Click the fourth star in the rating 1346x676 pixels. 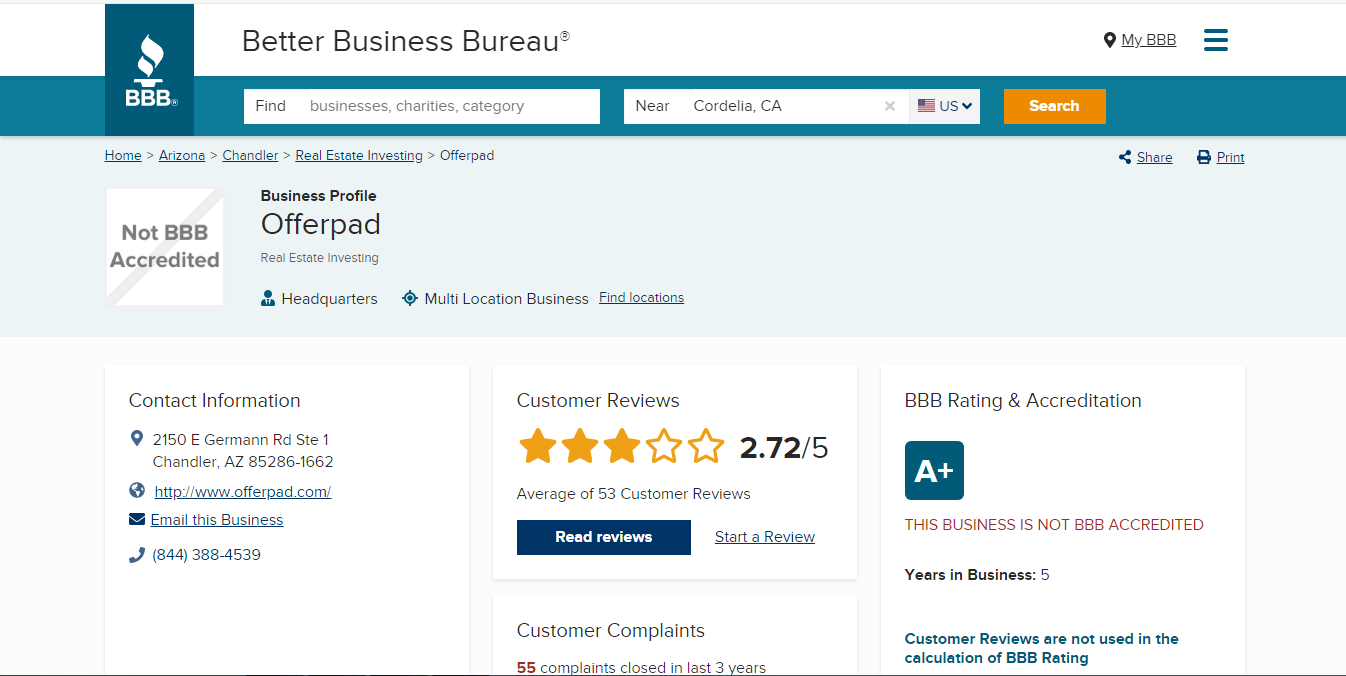(665, 446)
